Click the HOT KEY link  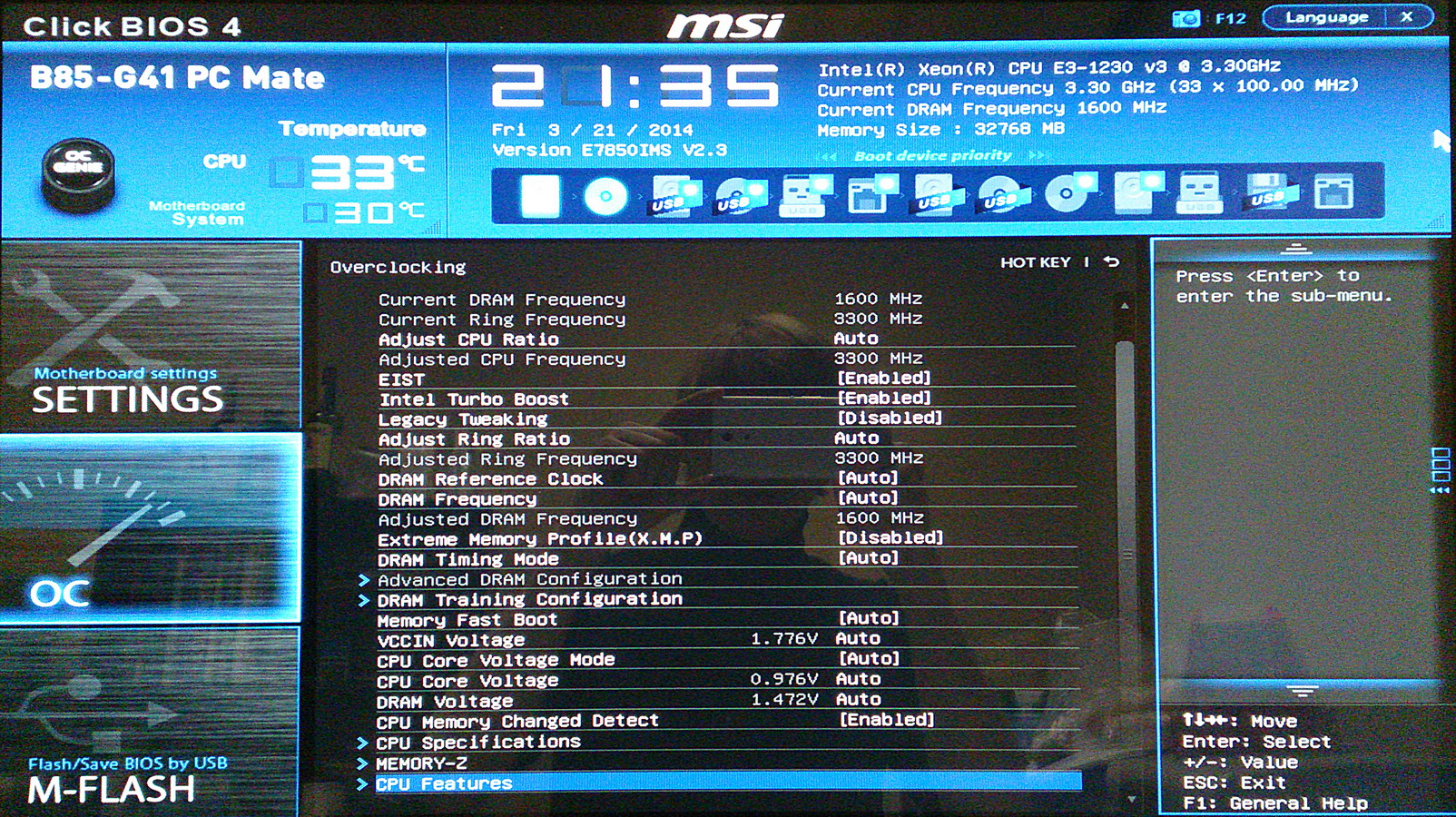1036,262
